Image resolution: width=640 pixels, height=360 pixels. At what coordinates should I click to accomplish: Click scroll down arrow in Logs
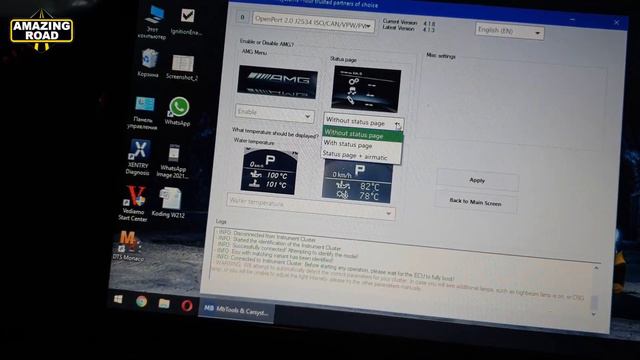coord(594,314)
